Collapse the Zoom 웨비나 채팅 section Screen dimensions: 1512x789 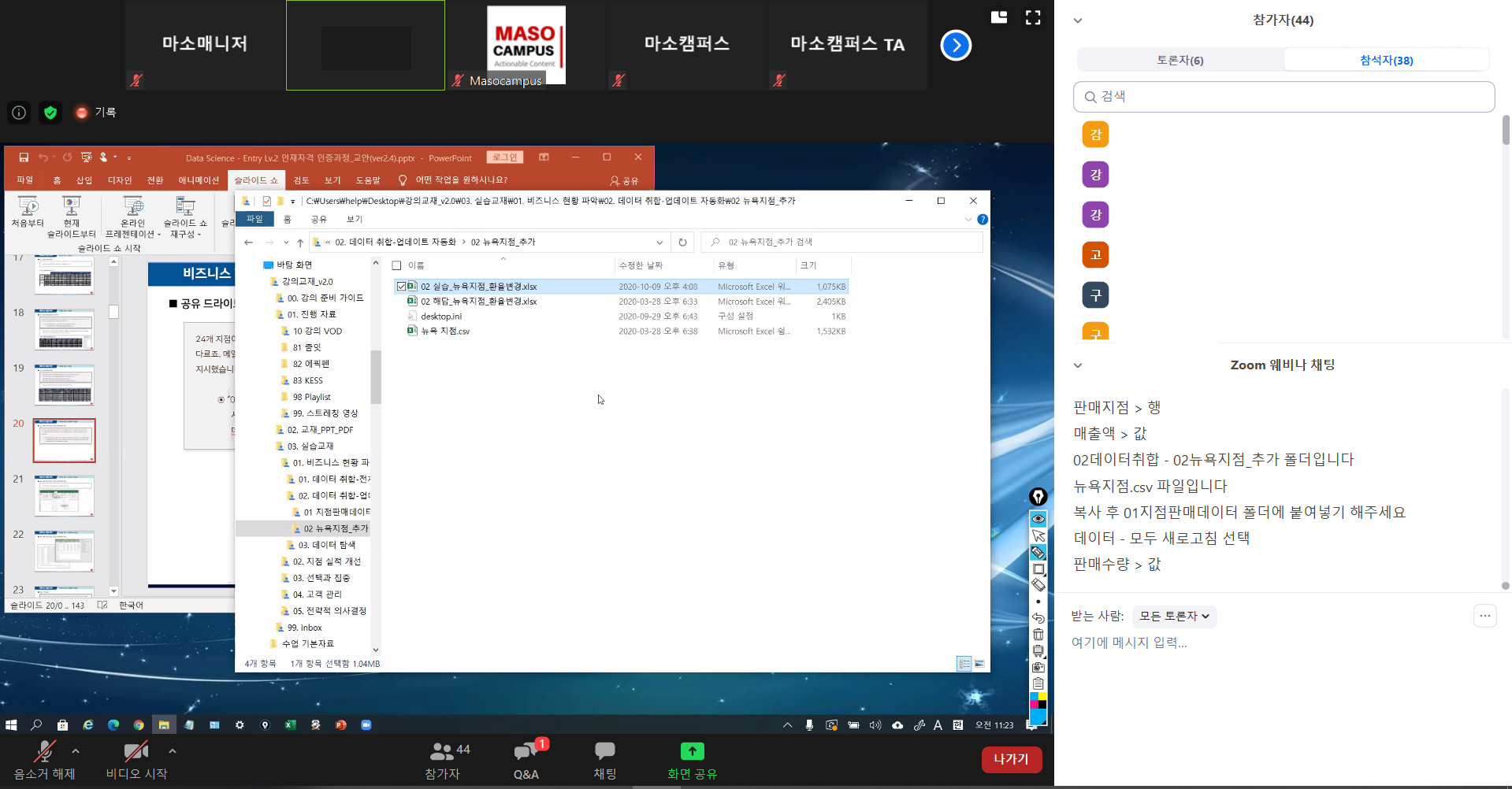pos(1078,365)
